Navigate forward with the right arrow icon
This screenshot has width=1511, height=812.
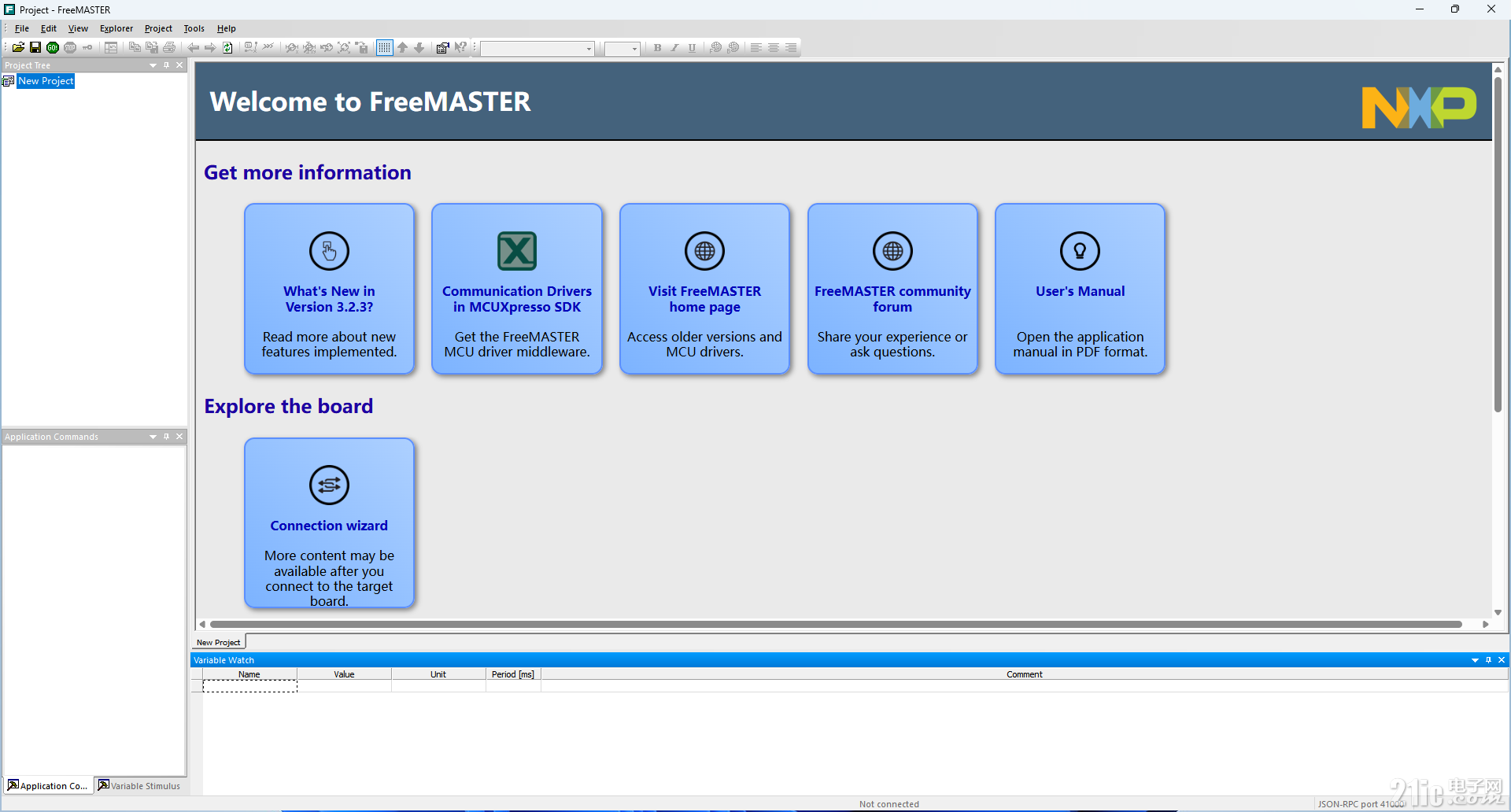click(x=210, y=48)
